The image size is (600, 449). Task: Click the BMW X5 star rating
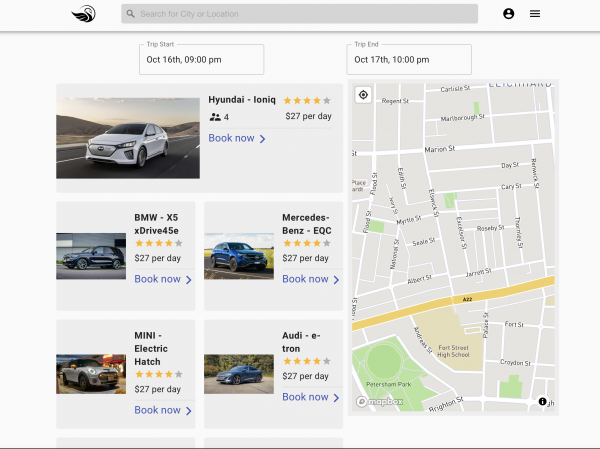click(158, 243)
